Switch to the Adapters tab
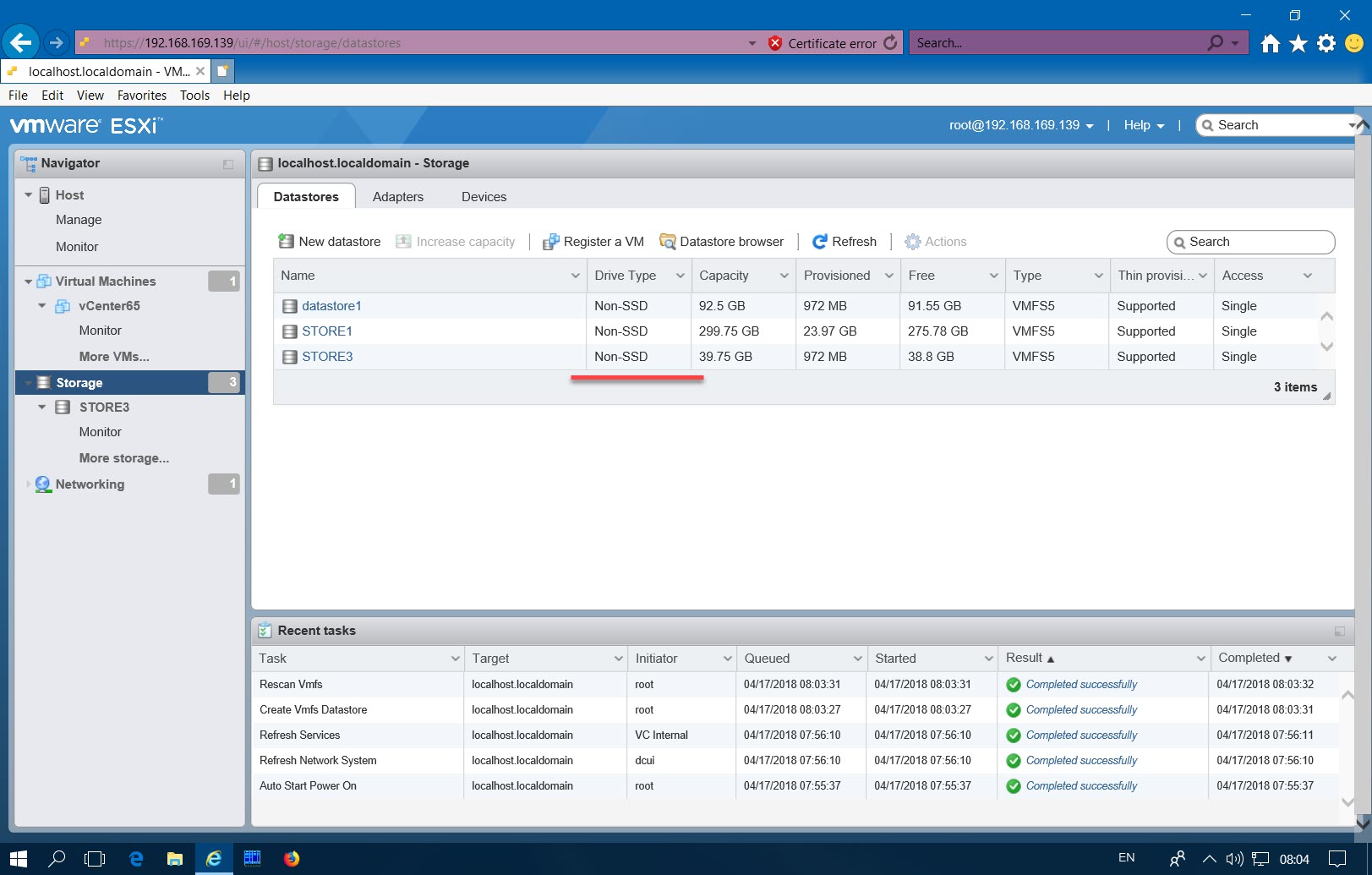Image resolution: width=1372 pixels, height=875 pixels. pyautogui.click(x=398, y=196)
